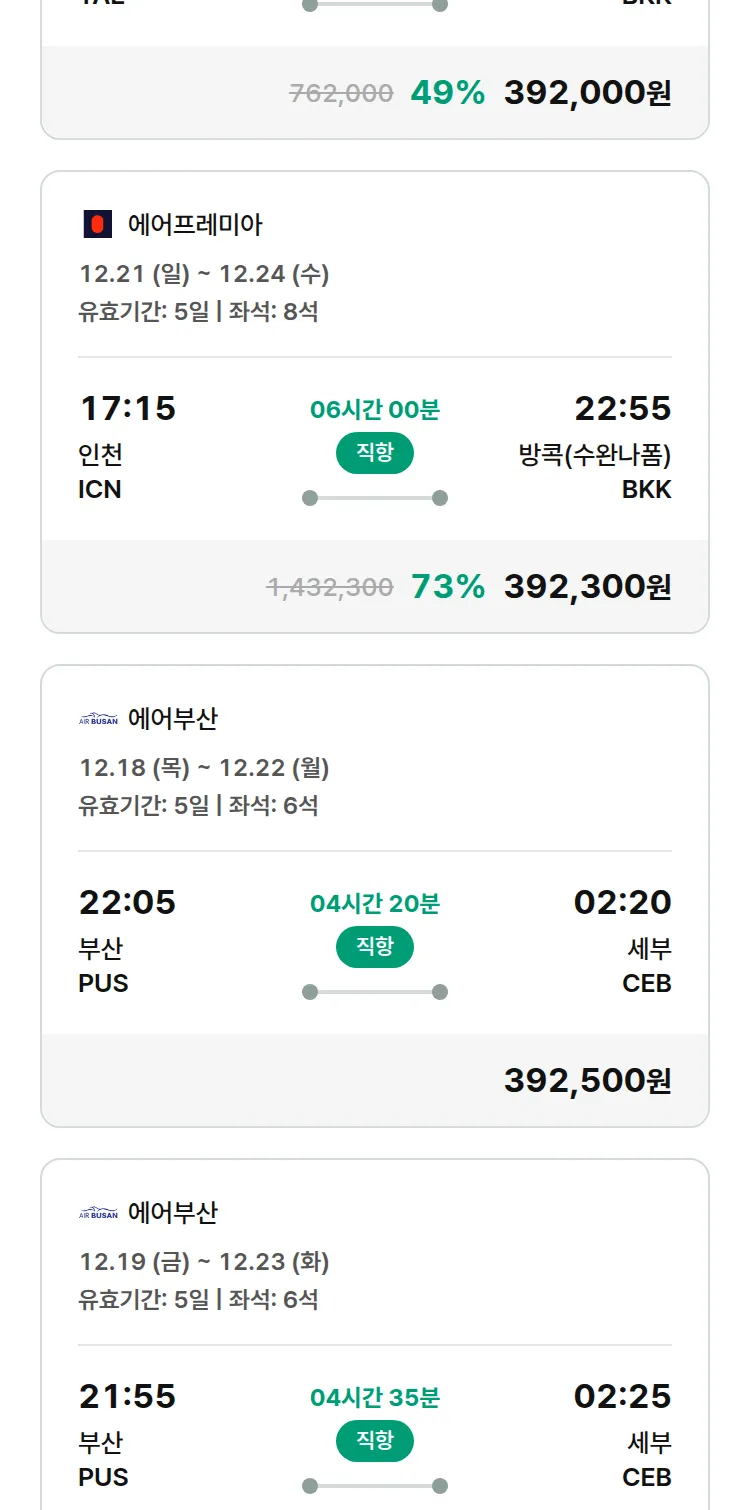Click the 12.18 (목) ~ 12.22 (월) date range
Viewport: 750px width, 1510px height.
[x=204, y=768]
